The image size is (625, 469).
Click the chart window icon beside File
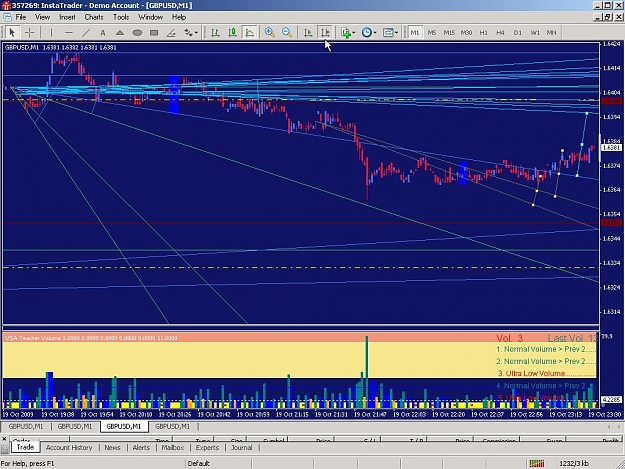[x=7, y=17]
